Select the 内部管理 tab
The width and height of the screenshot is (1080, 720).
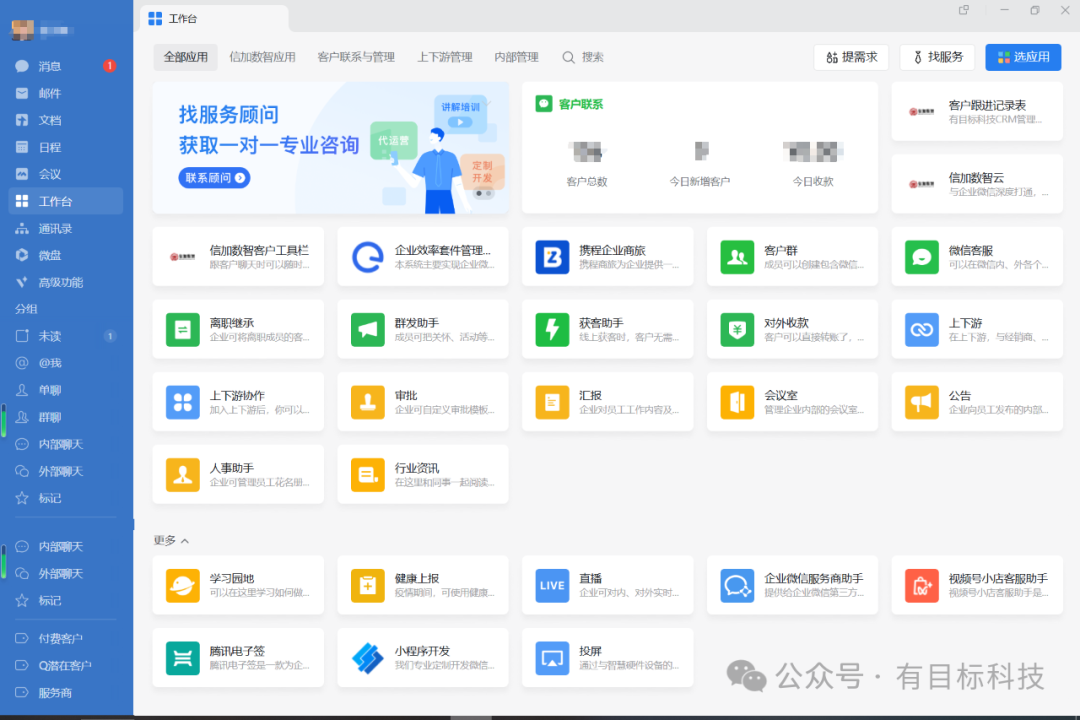[516, 57]
